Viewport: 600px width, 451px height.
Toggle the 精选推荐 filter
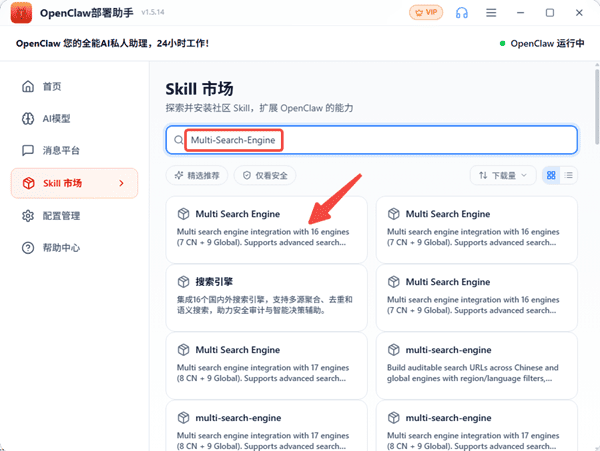[x=197, y=176]
